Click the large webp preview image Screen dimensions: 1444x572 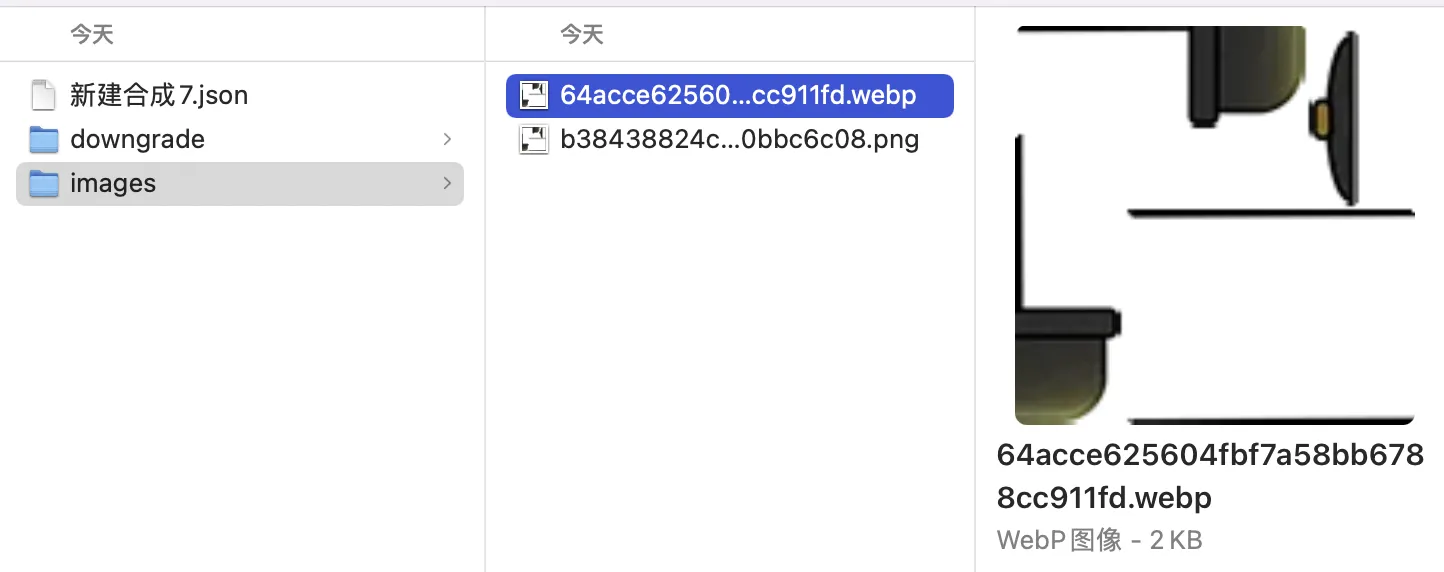pyautogui.click(x=1215, y=225)
